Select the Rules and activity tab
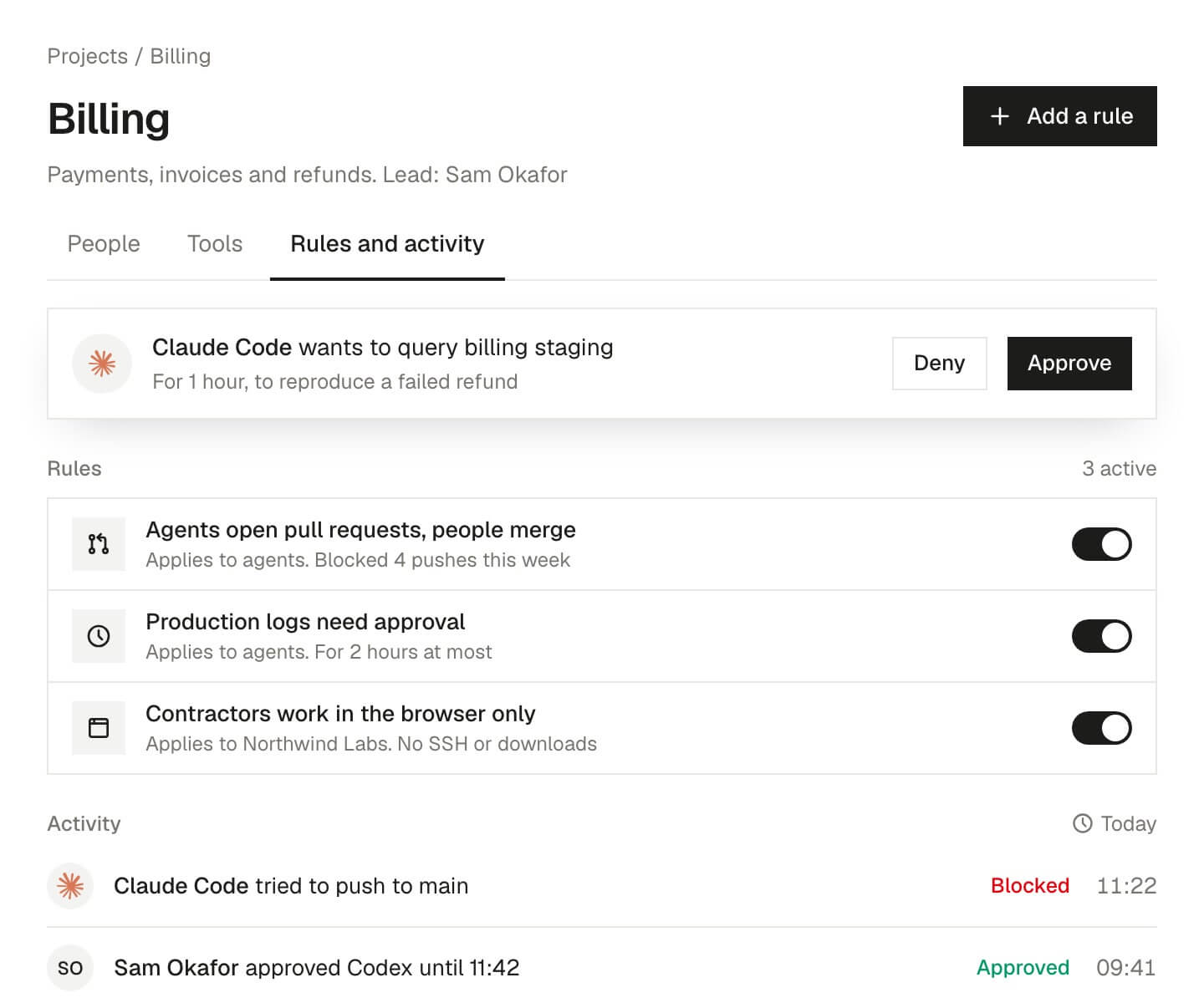The width and height of the screenshot is (1204, 1003). pos(387,244)
